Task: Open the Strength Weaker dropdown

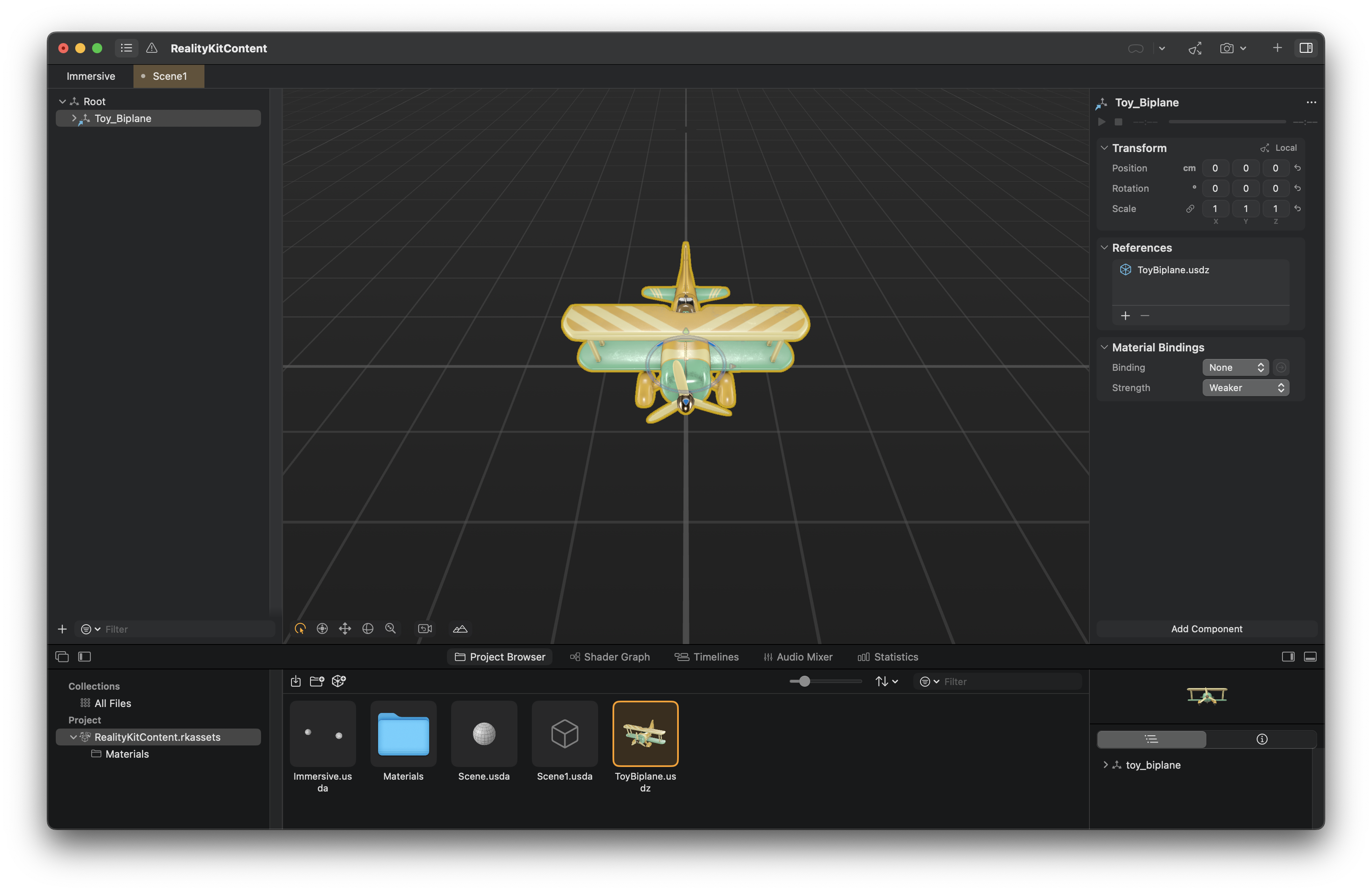Action: pyautogui.click(x=1245, y=388)
